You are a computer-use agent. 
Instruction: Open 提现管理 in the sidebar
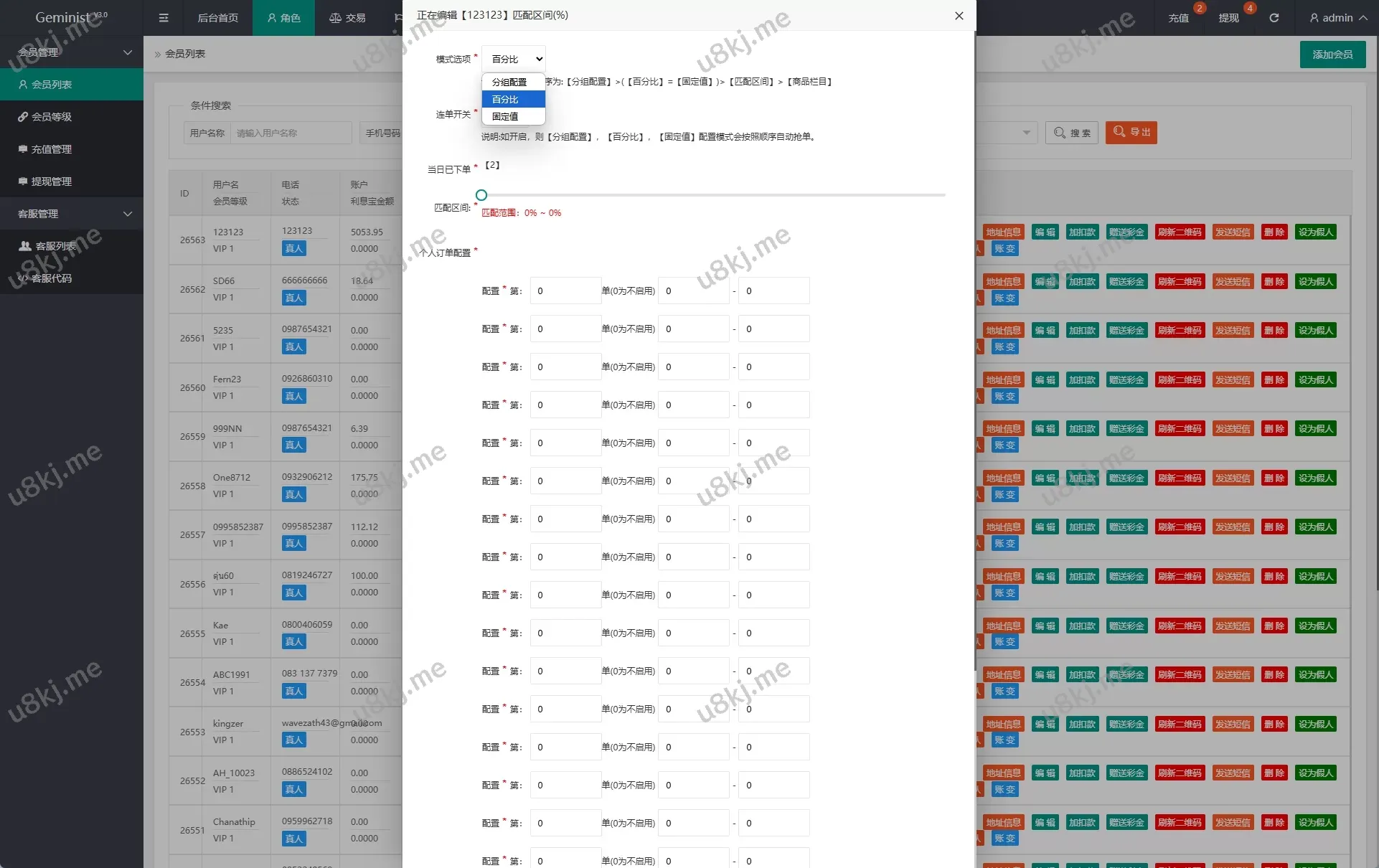[51, 181]
